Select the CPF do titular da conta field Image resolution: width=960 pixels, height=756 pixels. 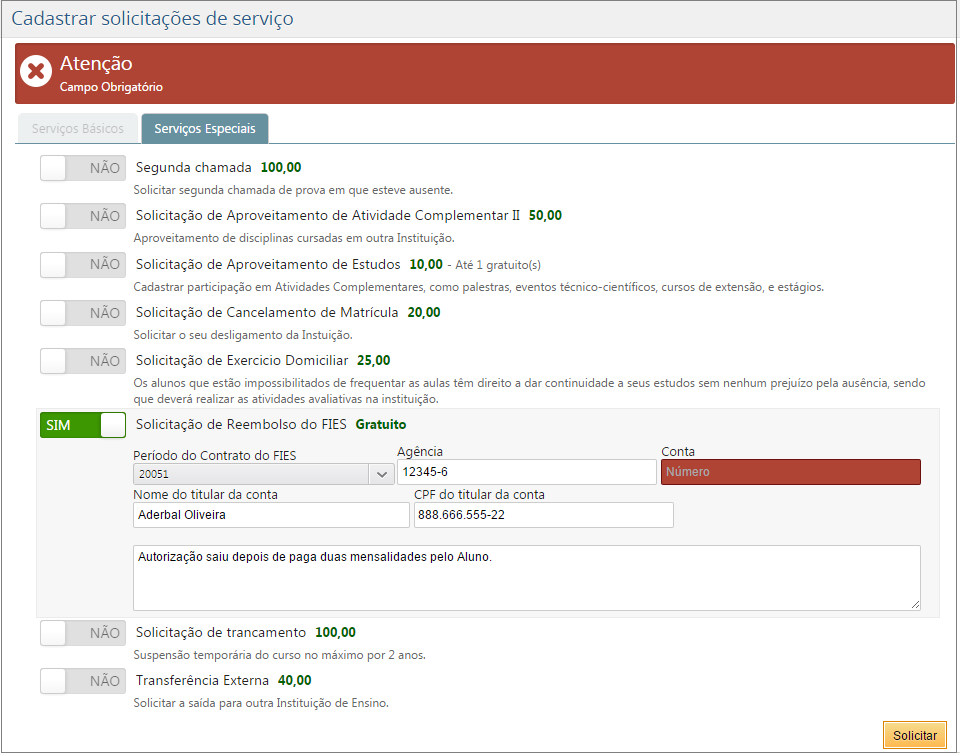click(543, 515)
